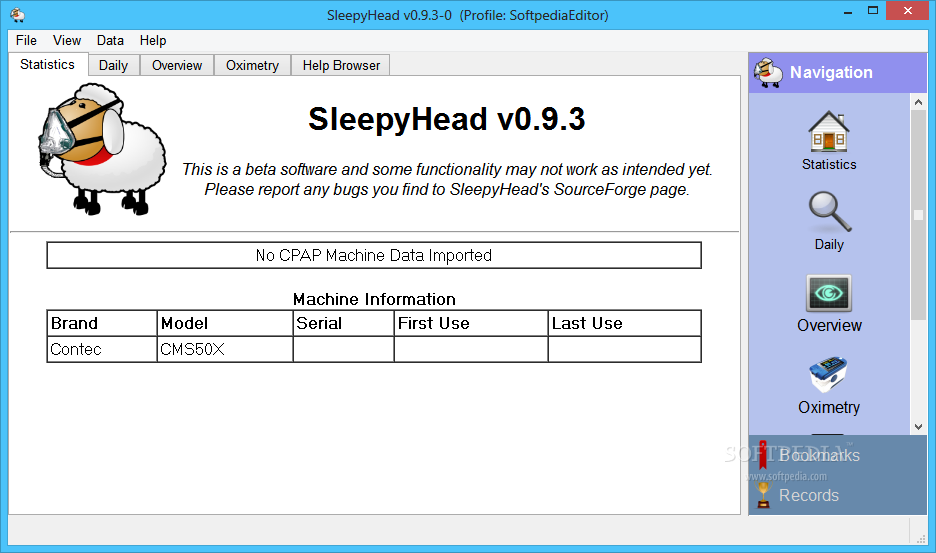936x553 pixels.
Task: Switch to the Daily tab
Action: point(113,65)
